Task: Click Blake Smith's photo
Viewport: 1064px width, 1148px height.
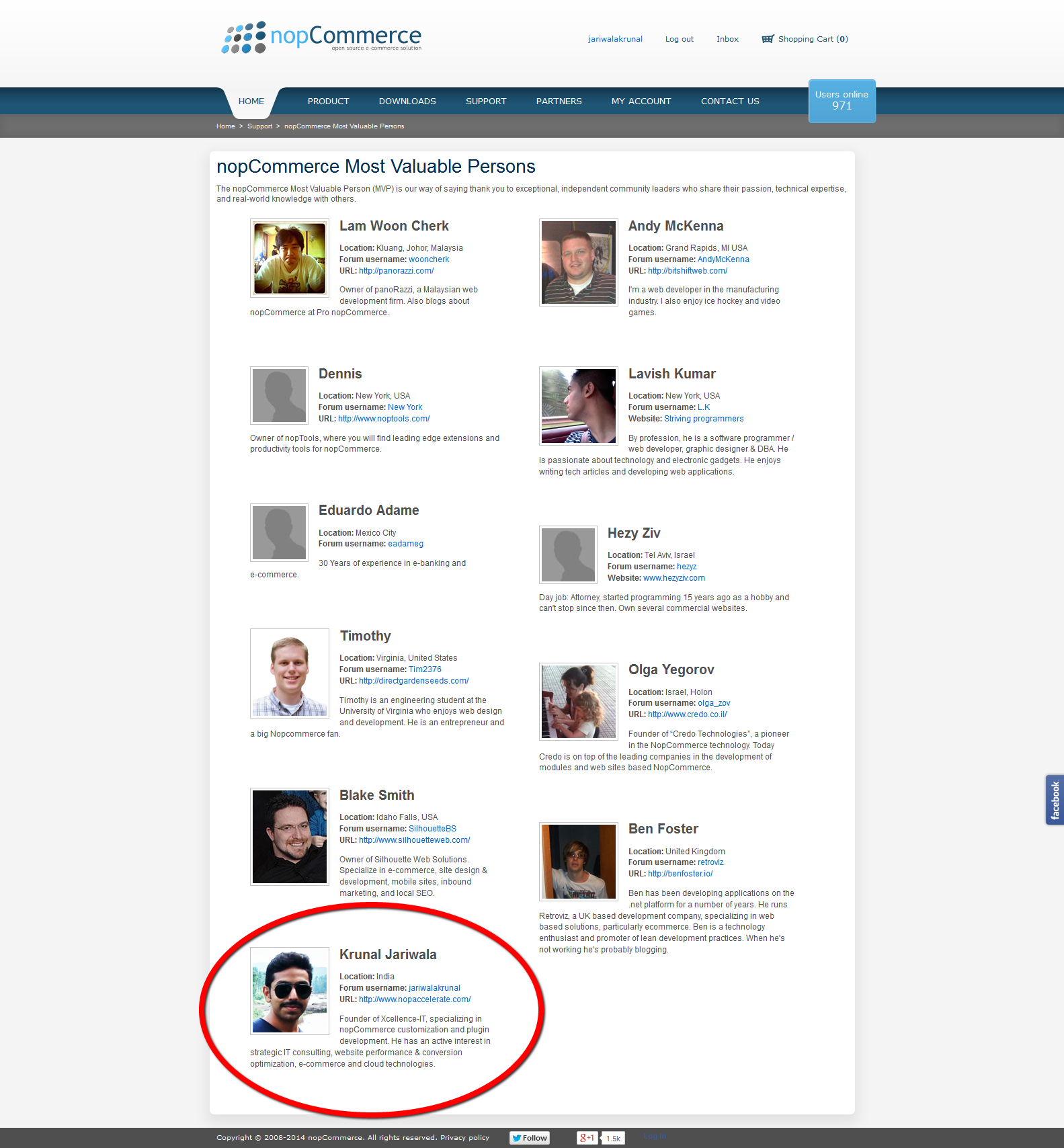Action: [290, 837]
